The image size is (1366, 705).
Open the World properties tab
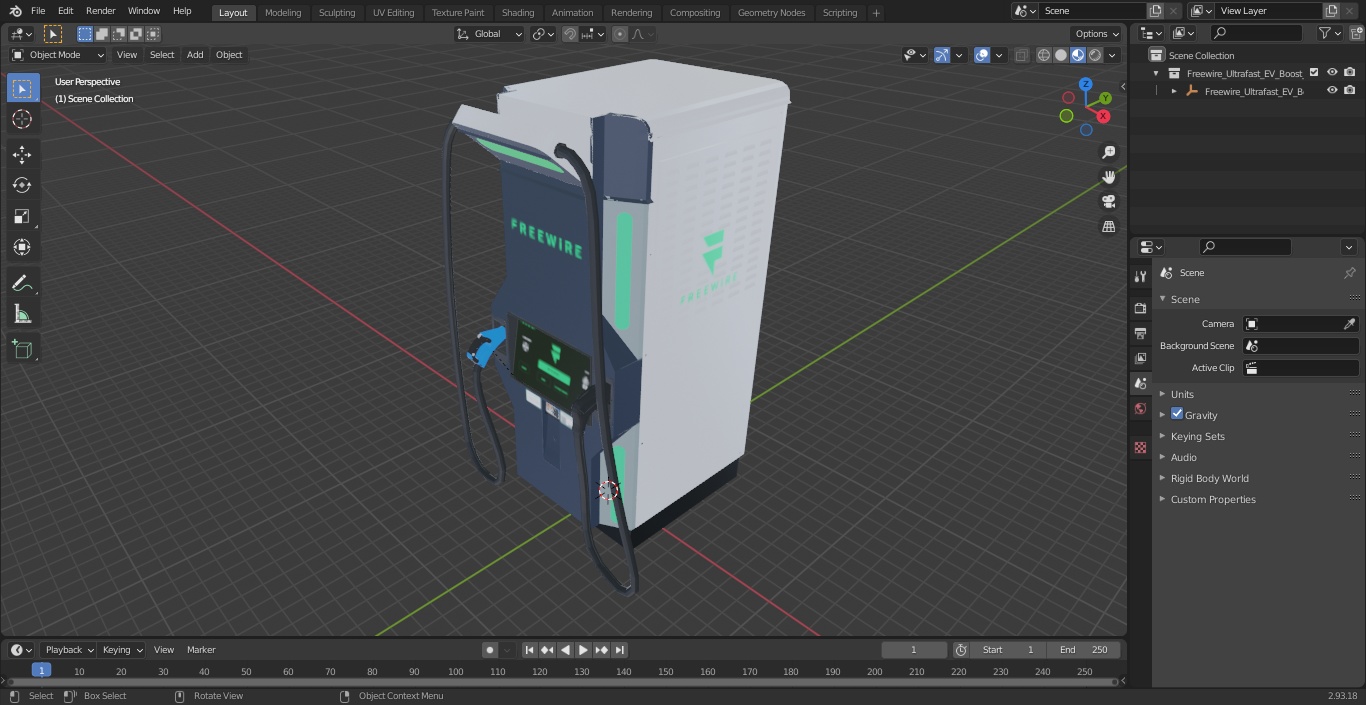point(1140,408)
